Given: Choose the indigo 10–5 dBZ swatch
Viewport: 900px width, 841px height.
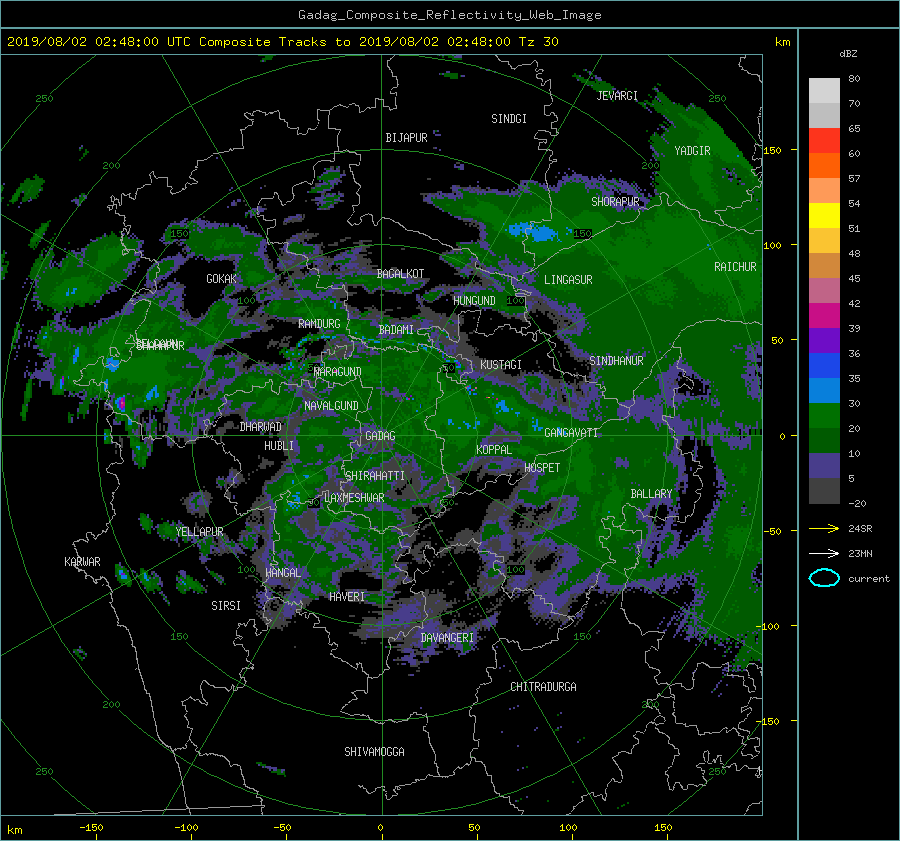Looking at the screenshot, I should (824, 466).
